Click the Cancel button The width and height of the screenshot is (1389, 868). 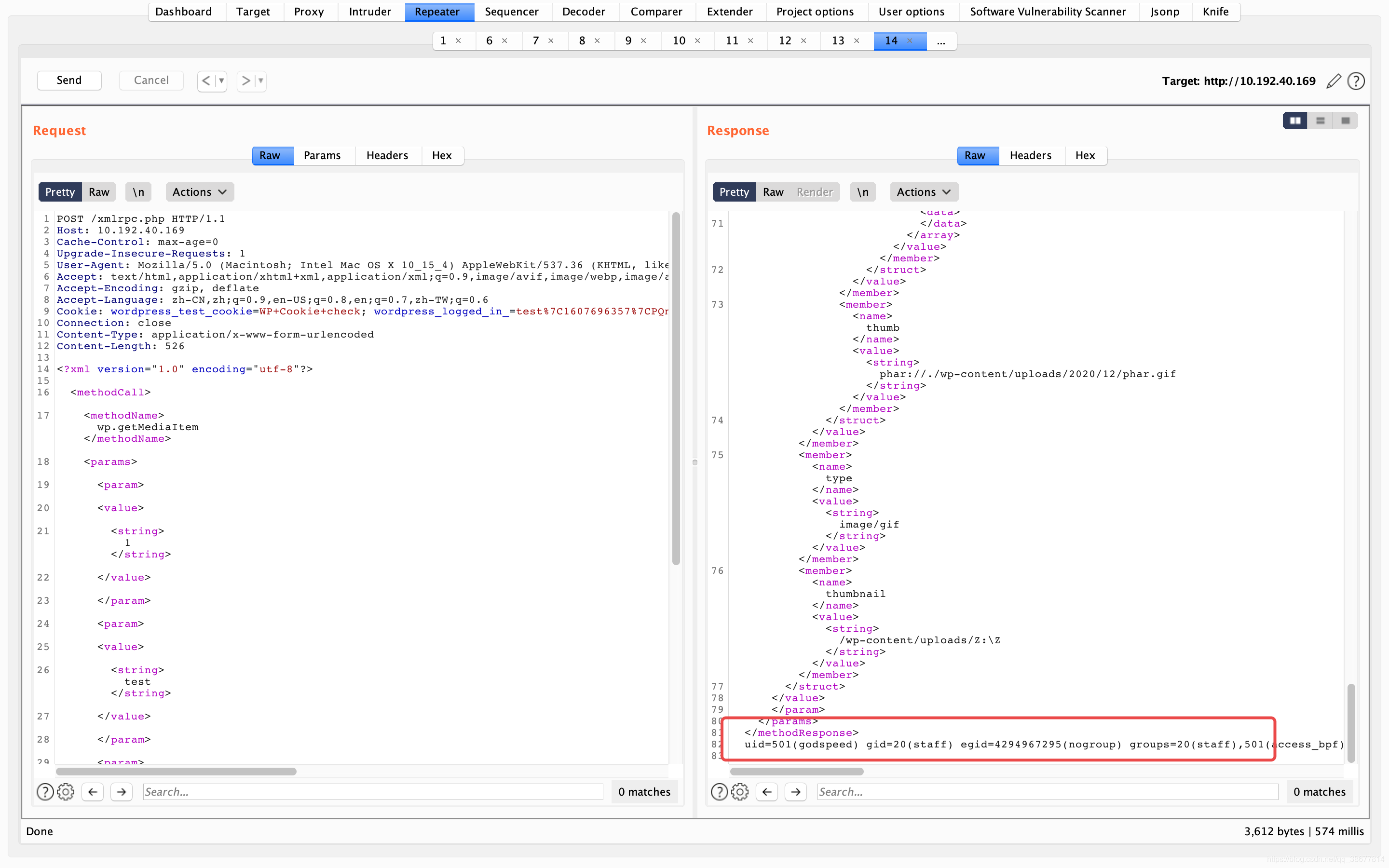151,81
